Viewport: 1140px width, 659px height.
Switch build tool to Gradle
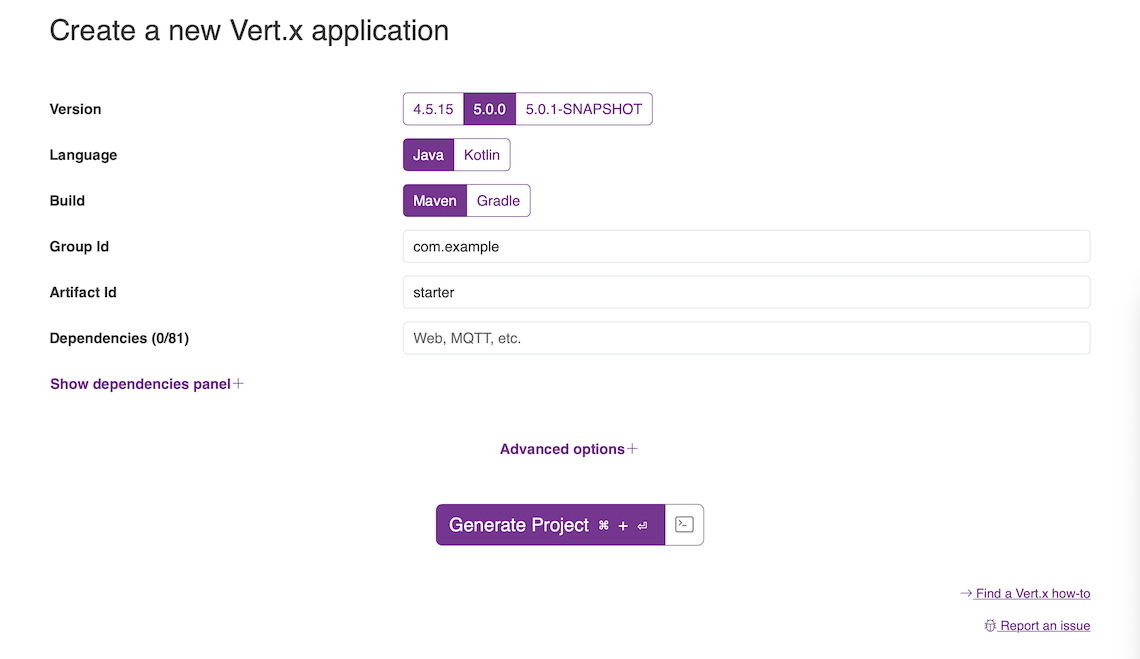pyautogui.click(x=498, y=201)
